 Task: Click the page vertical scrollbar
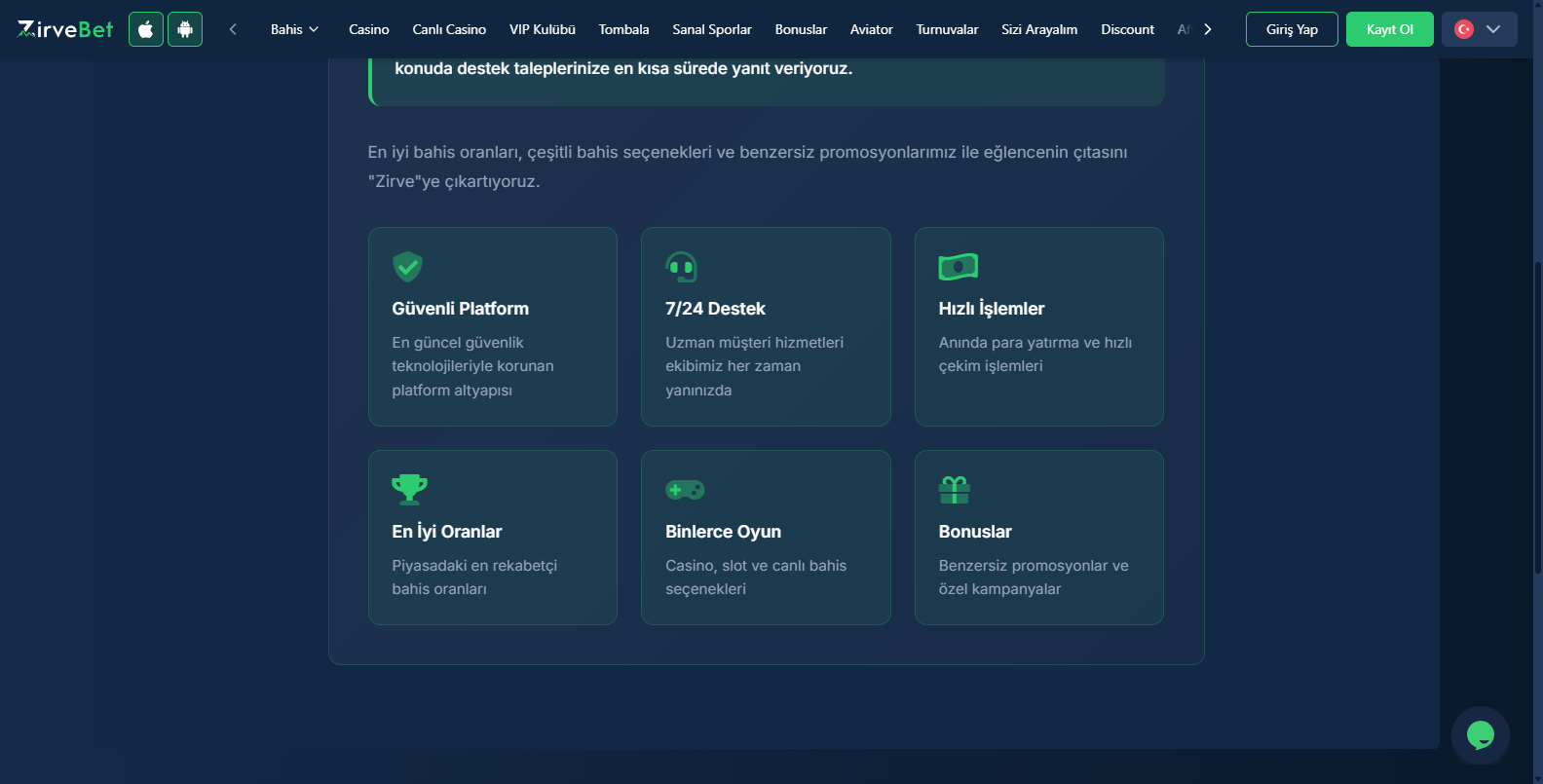[1538, 419]
